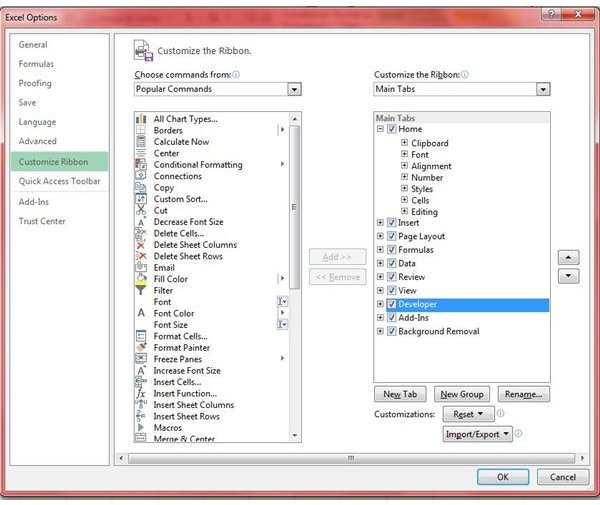Viewport: 600px width, 505px height.
Task: Click the Font Color letter icon
Action: pos(141,313)
